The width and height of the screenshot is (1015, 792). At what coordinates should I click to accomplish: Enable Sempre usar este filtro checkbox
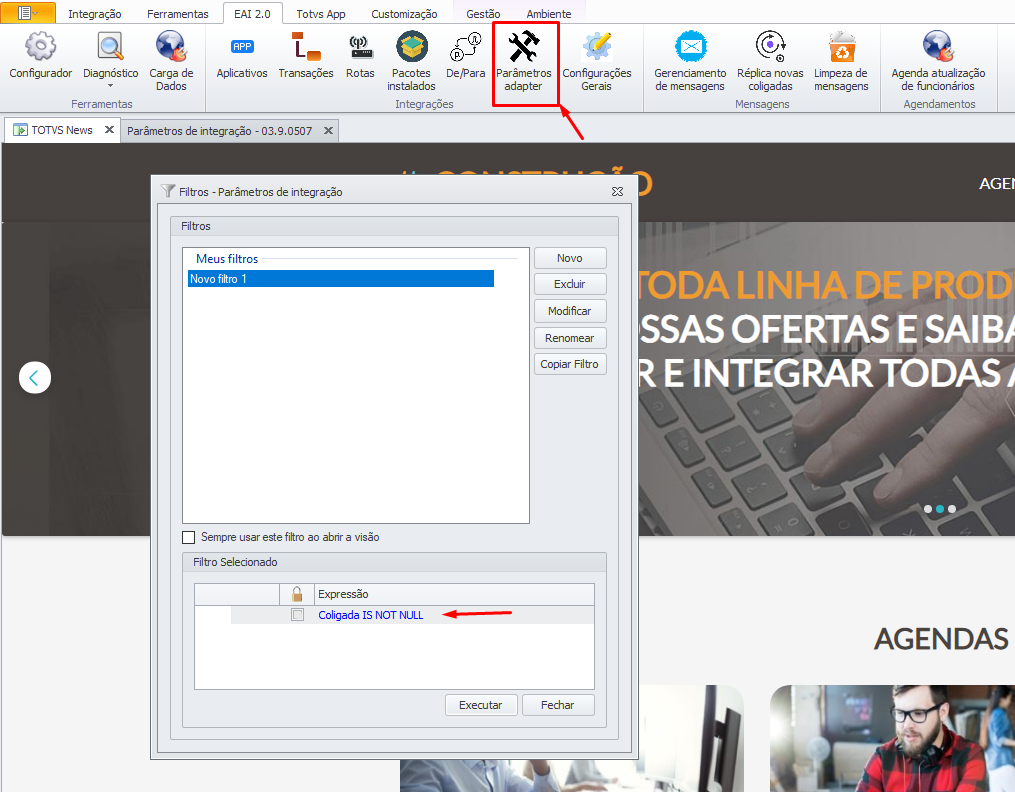(x=188, y=537)
